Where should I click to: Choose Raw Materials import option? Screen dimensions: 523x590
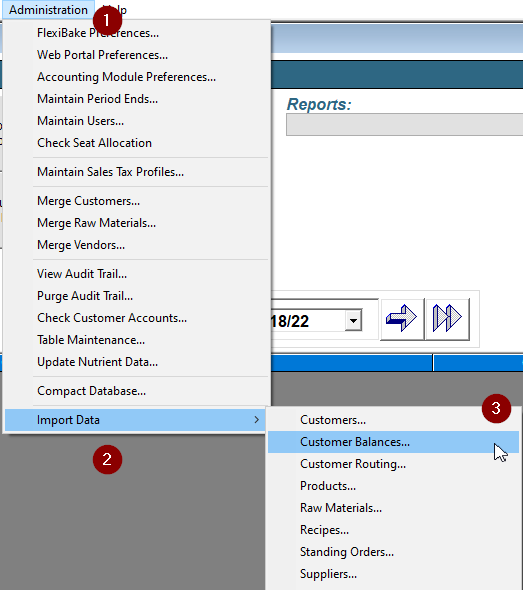coord(393,508)
